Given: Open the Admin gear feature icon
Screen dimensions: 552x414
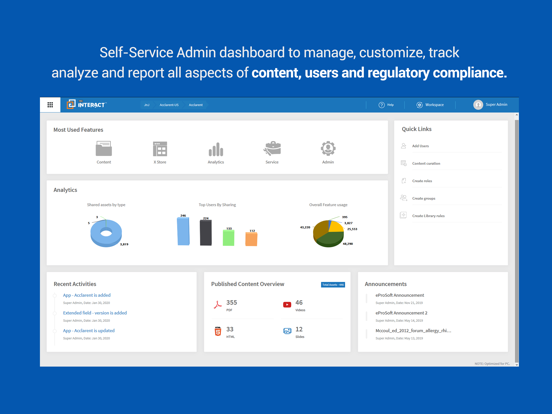Looking at the screenshot, I should coord(328,148).
